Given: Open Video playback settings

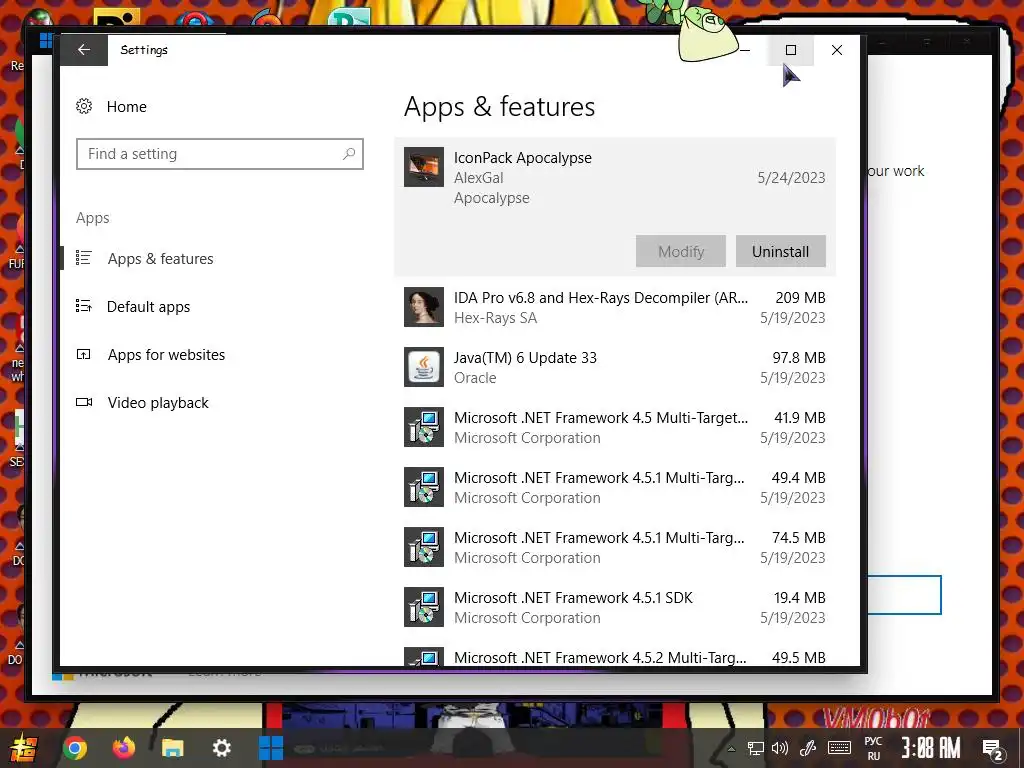Looking at the screenshot, I should pos(158,403).
